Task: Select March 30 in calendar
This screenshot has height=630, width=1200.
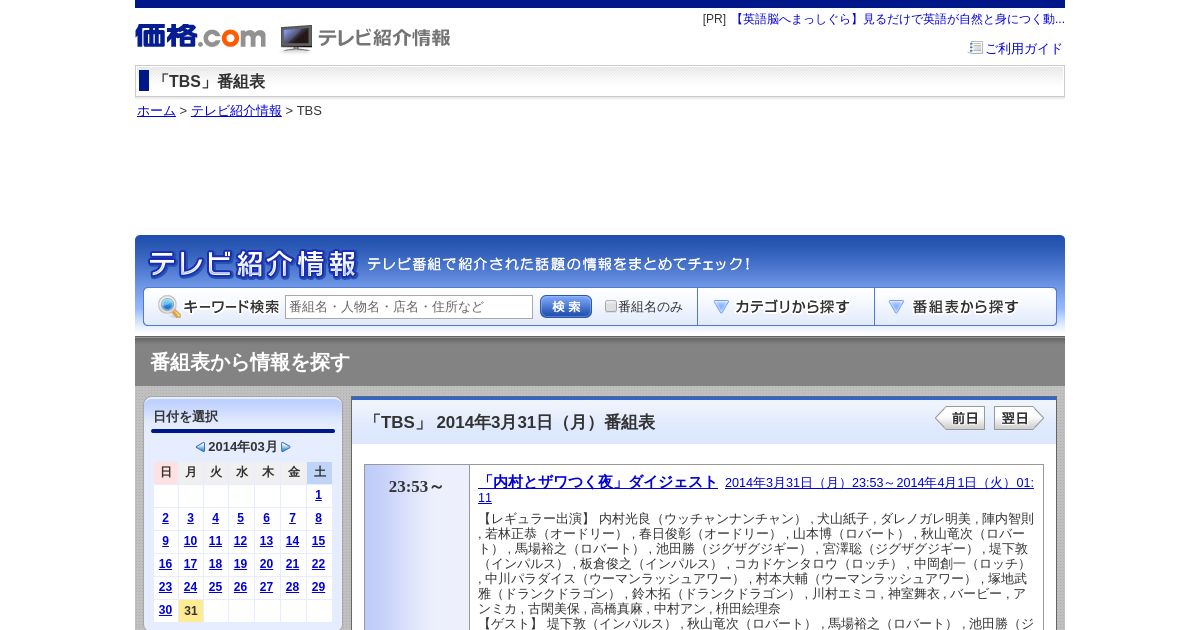Action: 165,610
